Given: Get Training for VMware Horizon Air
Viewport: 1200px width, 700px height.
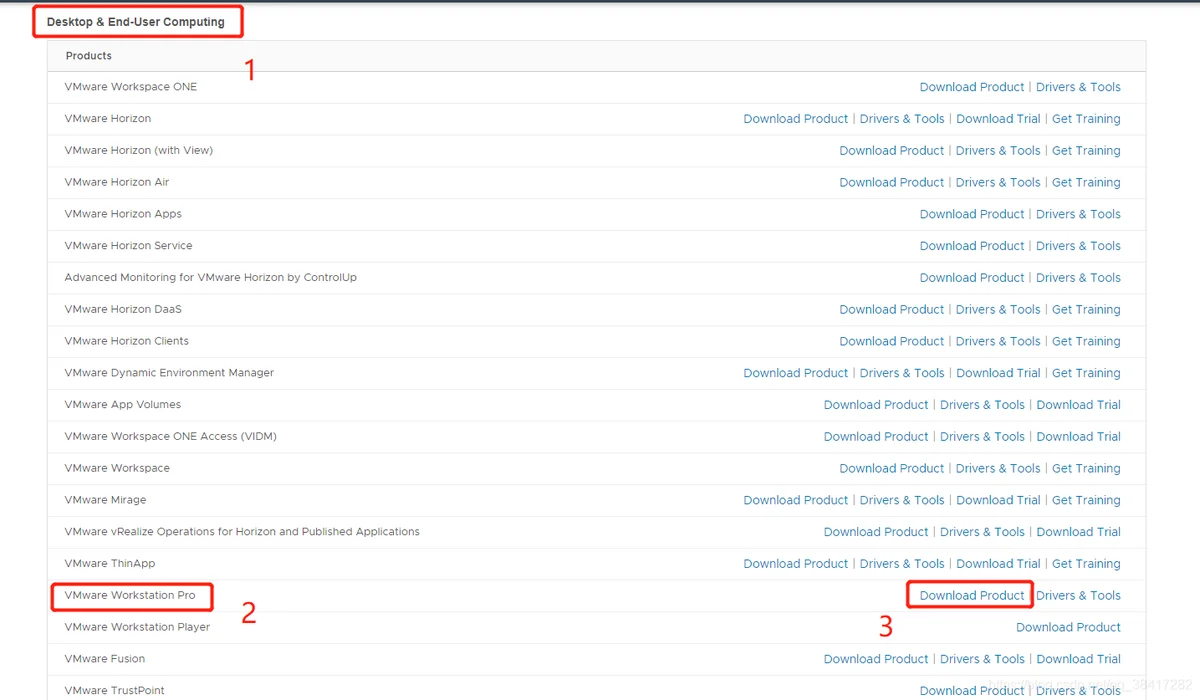Looking at the screenshot, I should (1086, 182).
